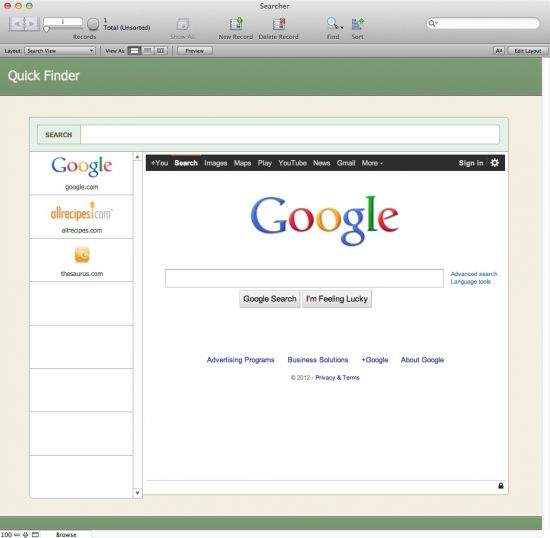Viewport: 550px width, 538px height.
Task: Click the site list scroll up arrow
Action: 138,157
